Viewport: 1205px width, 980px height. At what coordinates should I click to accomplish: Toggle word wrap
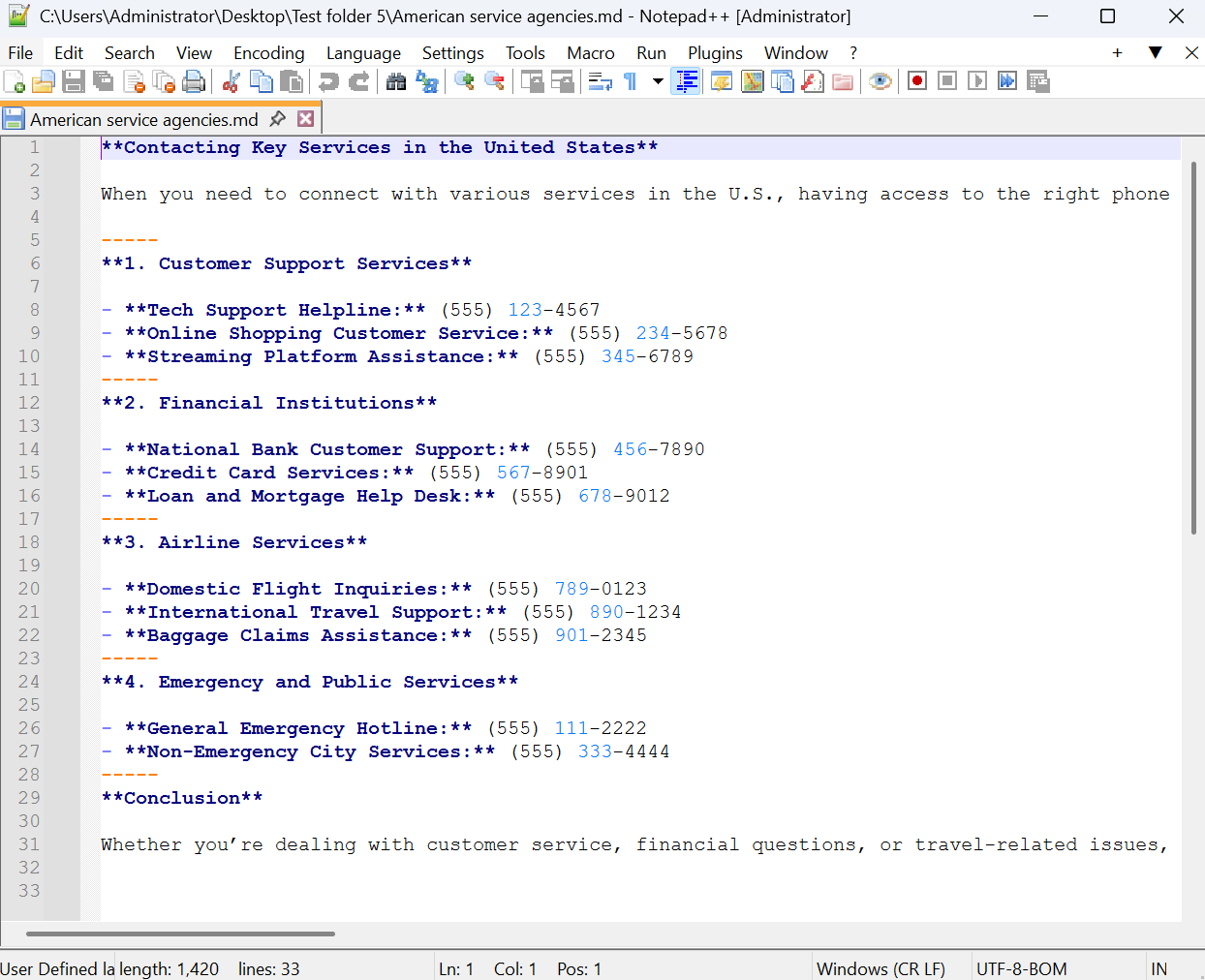pyautogui.click(x=602, y=81)
